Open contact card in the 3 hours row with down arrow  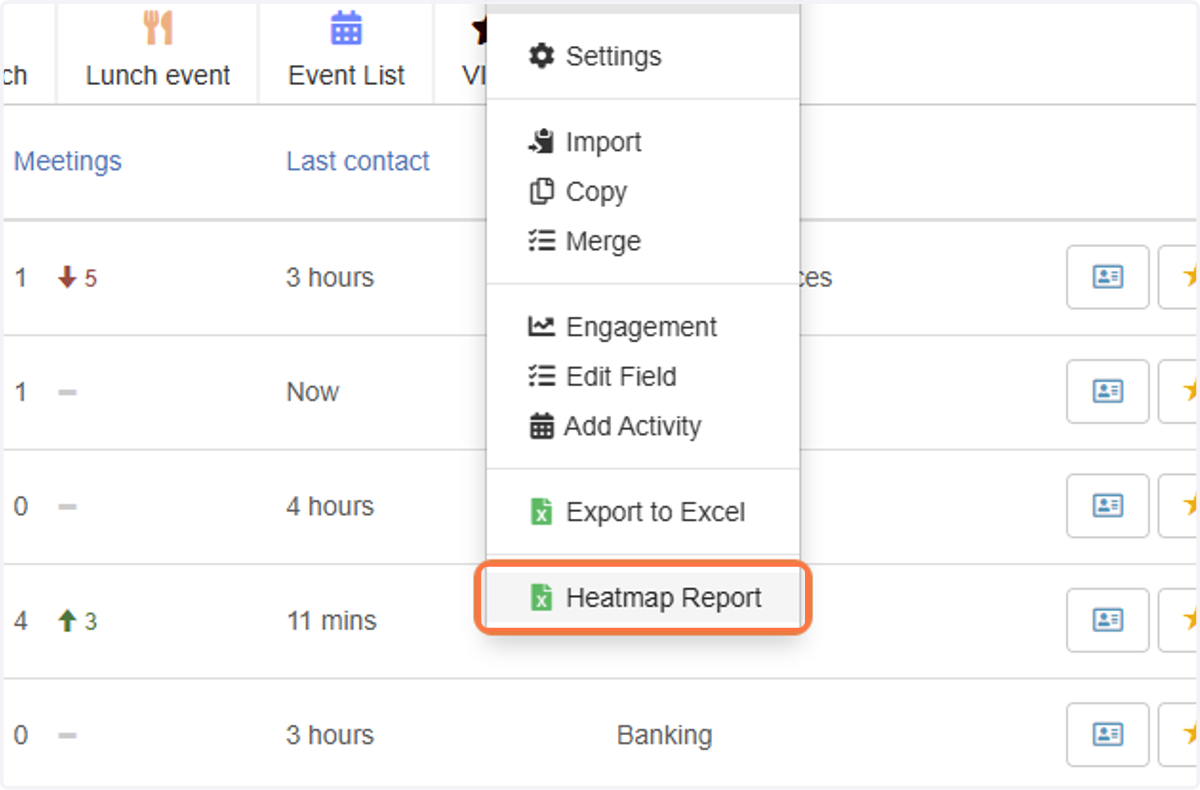tap(1108, 277)
